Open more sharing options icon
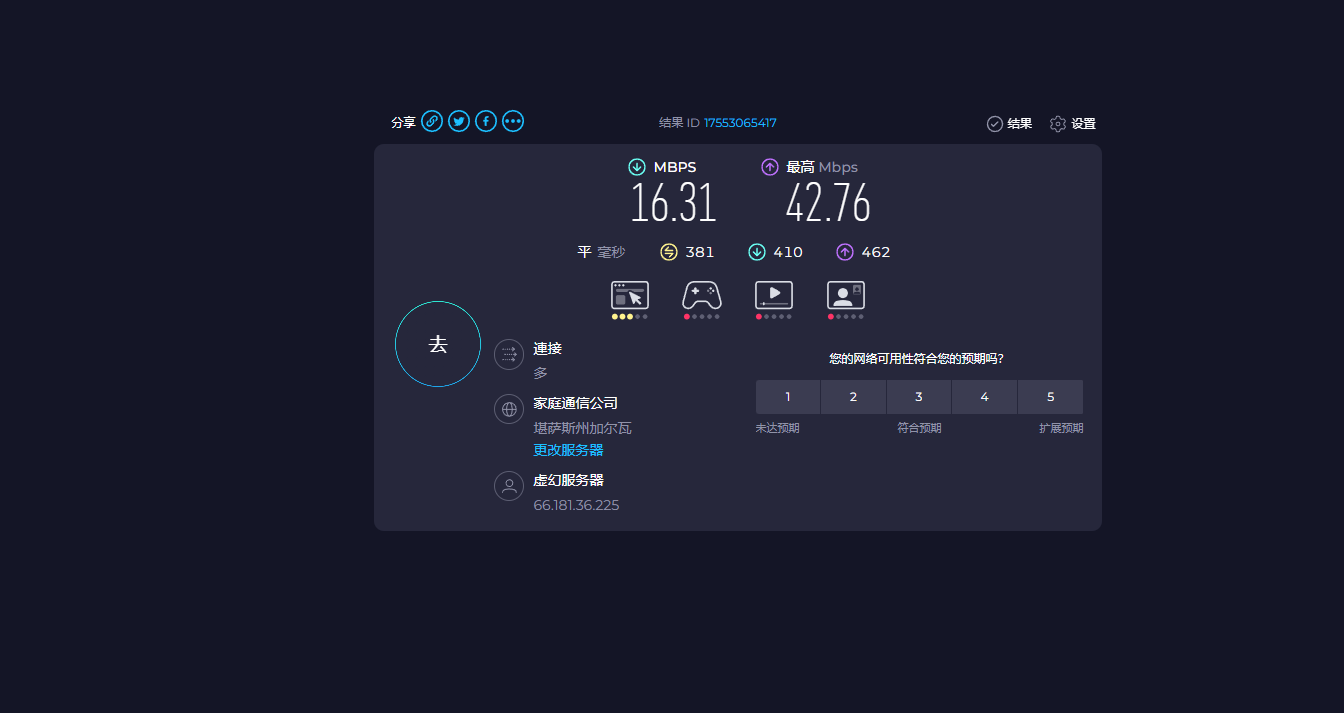The image size is (1344, 713). 513,121
